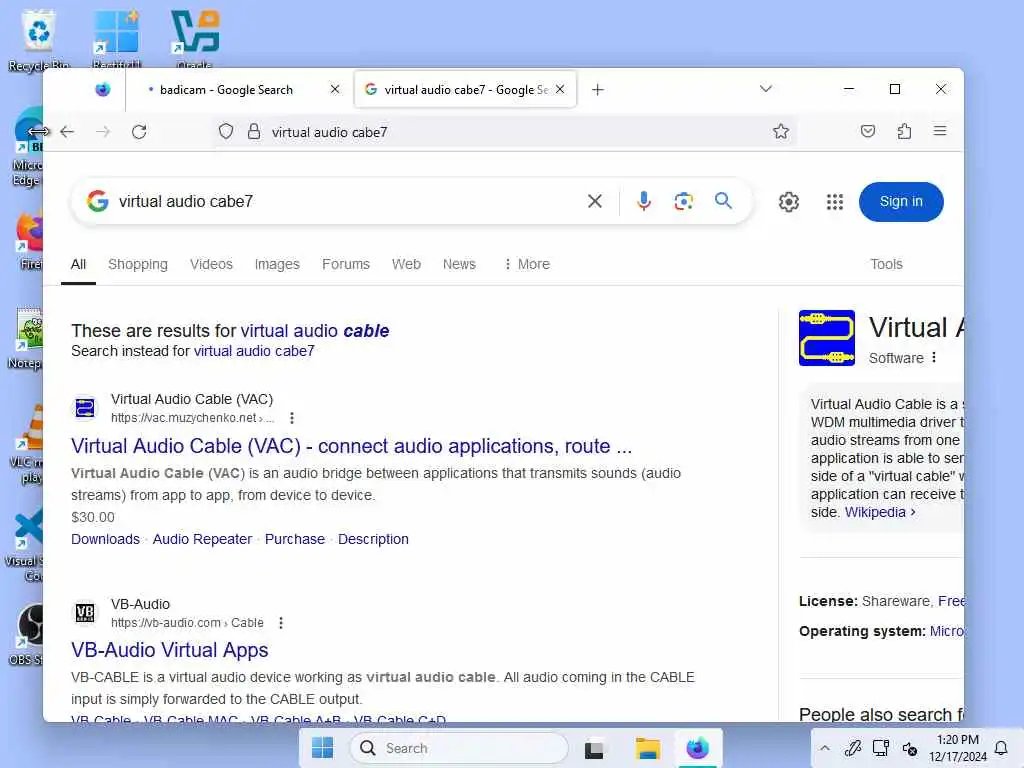Clear the search query with X
This screenshot has height=768, width=1024.
[594, 201]
